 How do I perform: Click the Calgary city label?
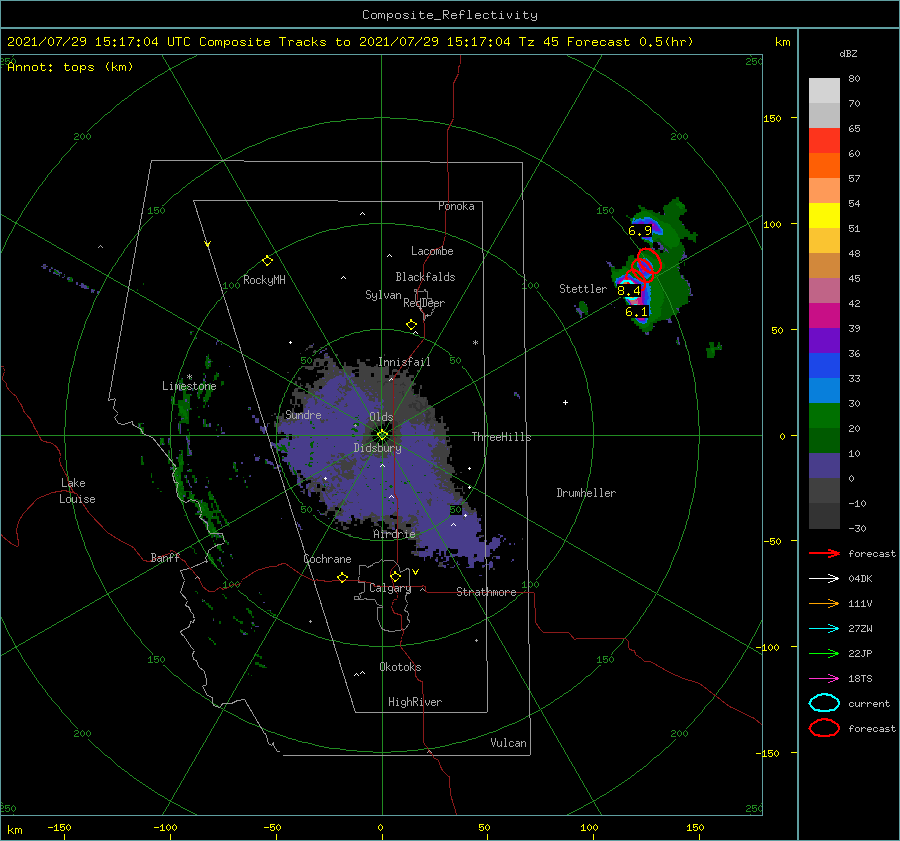point(390,588)
